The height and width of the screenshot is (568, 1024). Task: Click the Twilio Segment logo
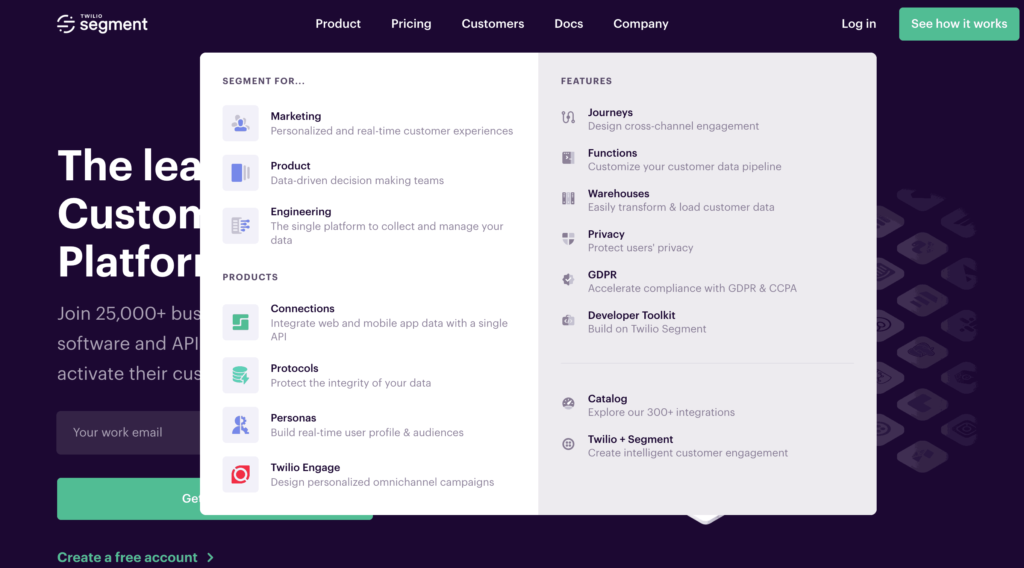point(102,24)
